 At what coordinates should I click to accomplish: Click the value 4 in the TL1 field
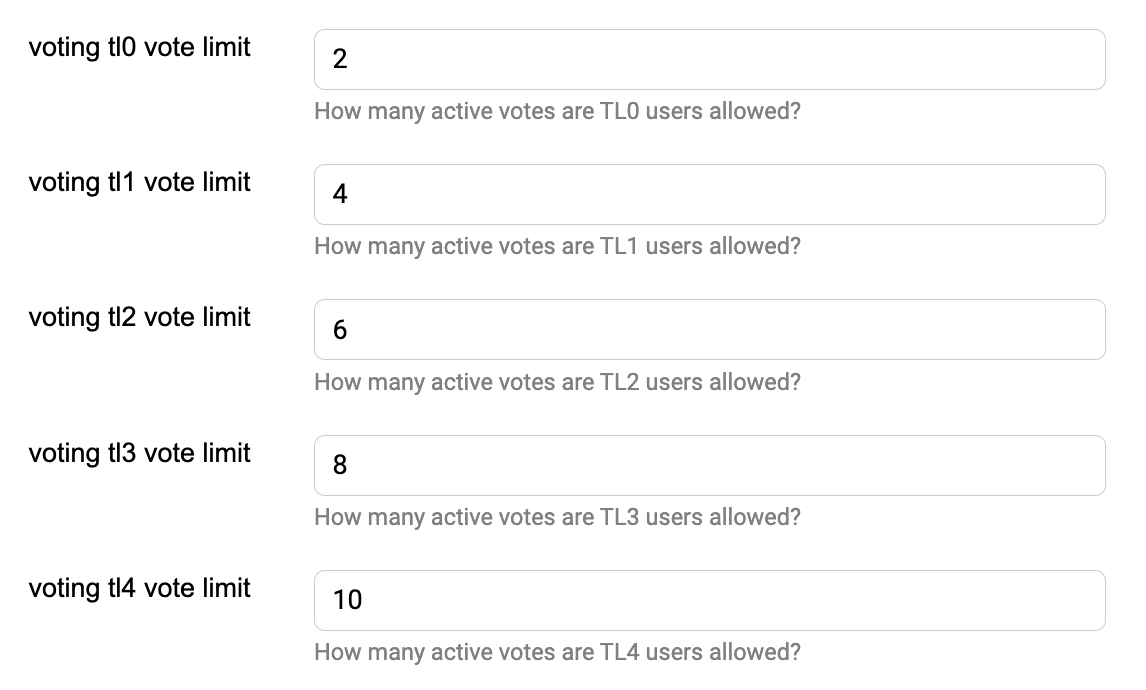340,194
